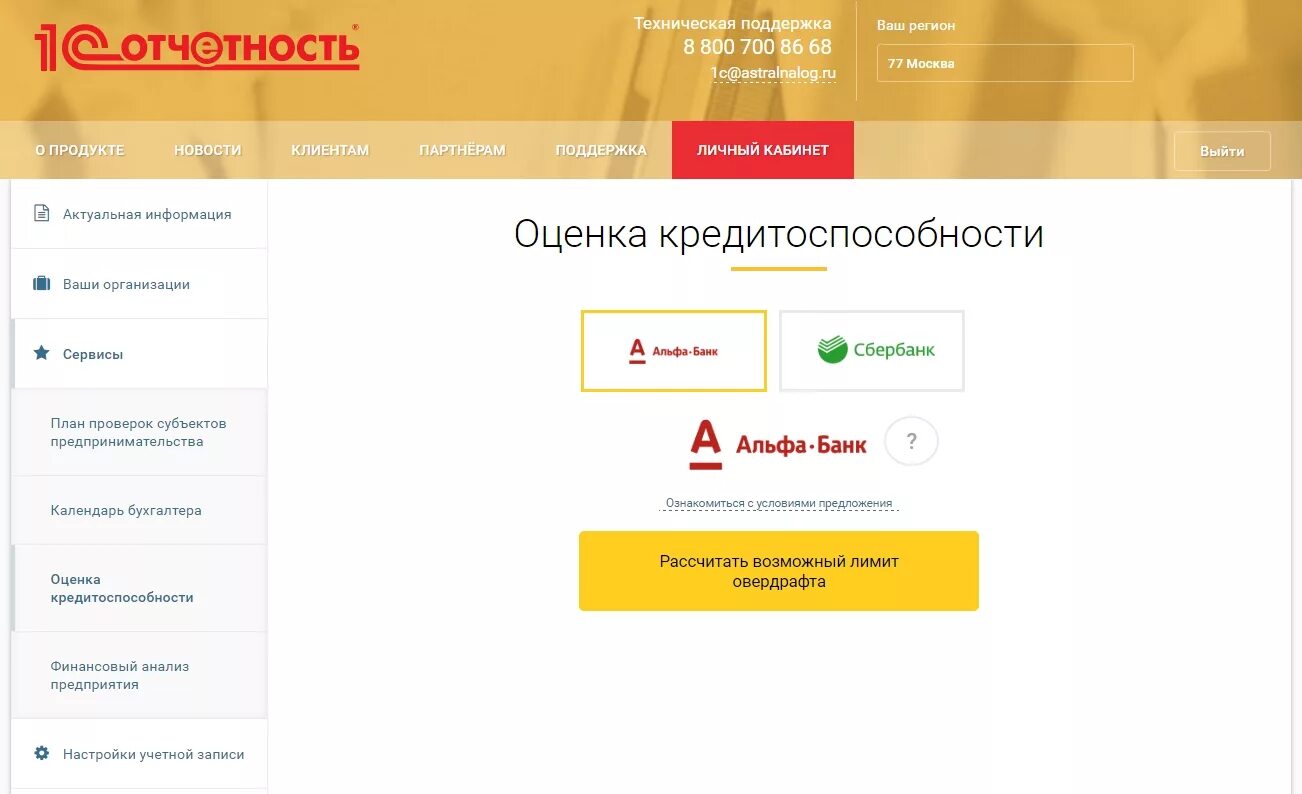Select the Альфа-Банк bank tile
The height and width of the screenshot is (794, 1302).
(x=673, y=350)
